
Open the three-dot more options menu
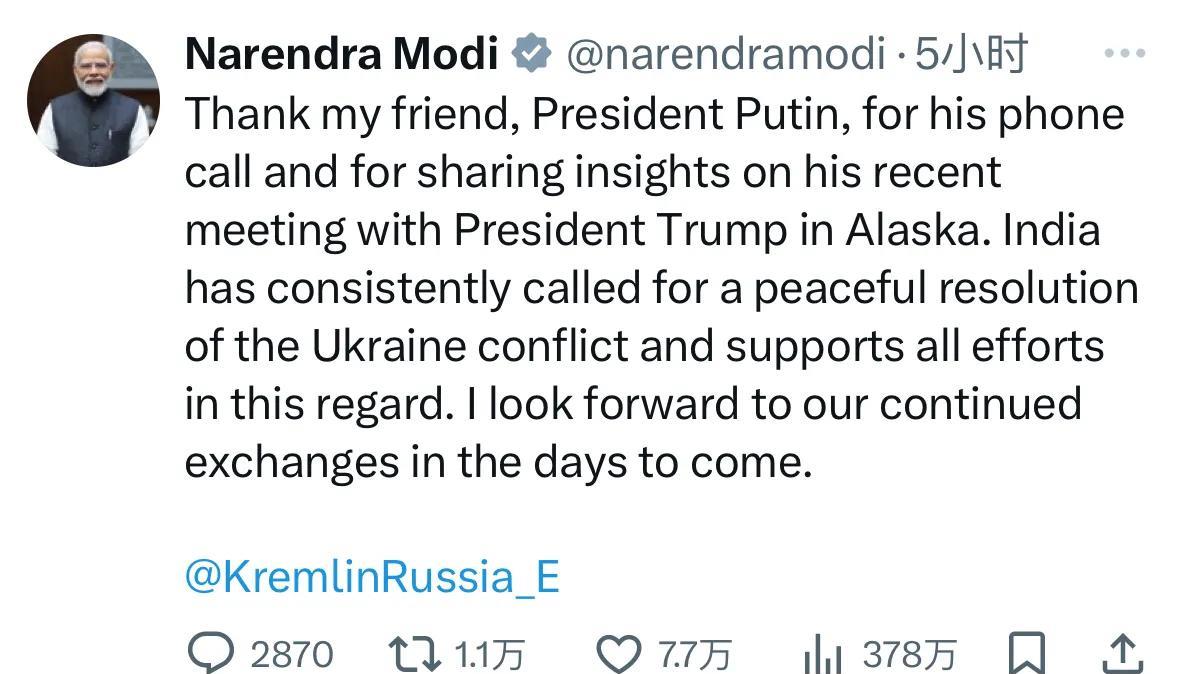pyautogui.click(x=1123, y=54)
